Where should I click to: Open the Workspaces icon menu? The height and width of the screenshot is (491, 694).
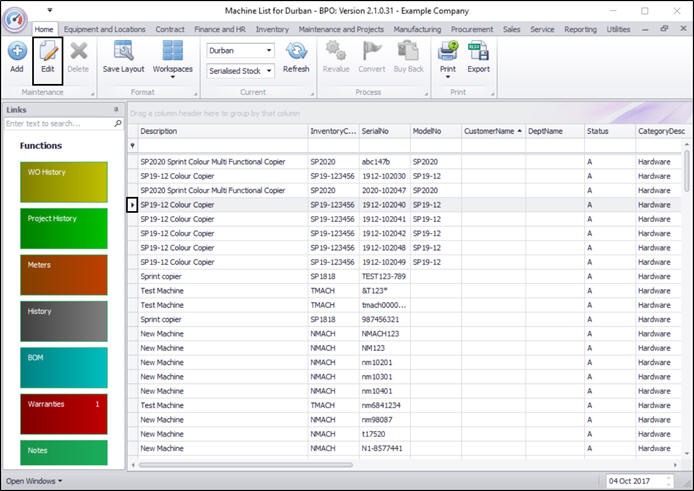click(172, 58)
